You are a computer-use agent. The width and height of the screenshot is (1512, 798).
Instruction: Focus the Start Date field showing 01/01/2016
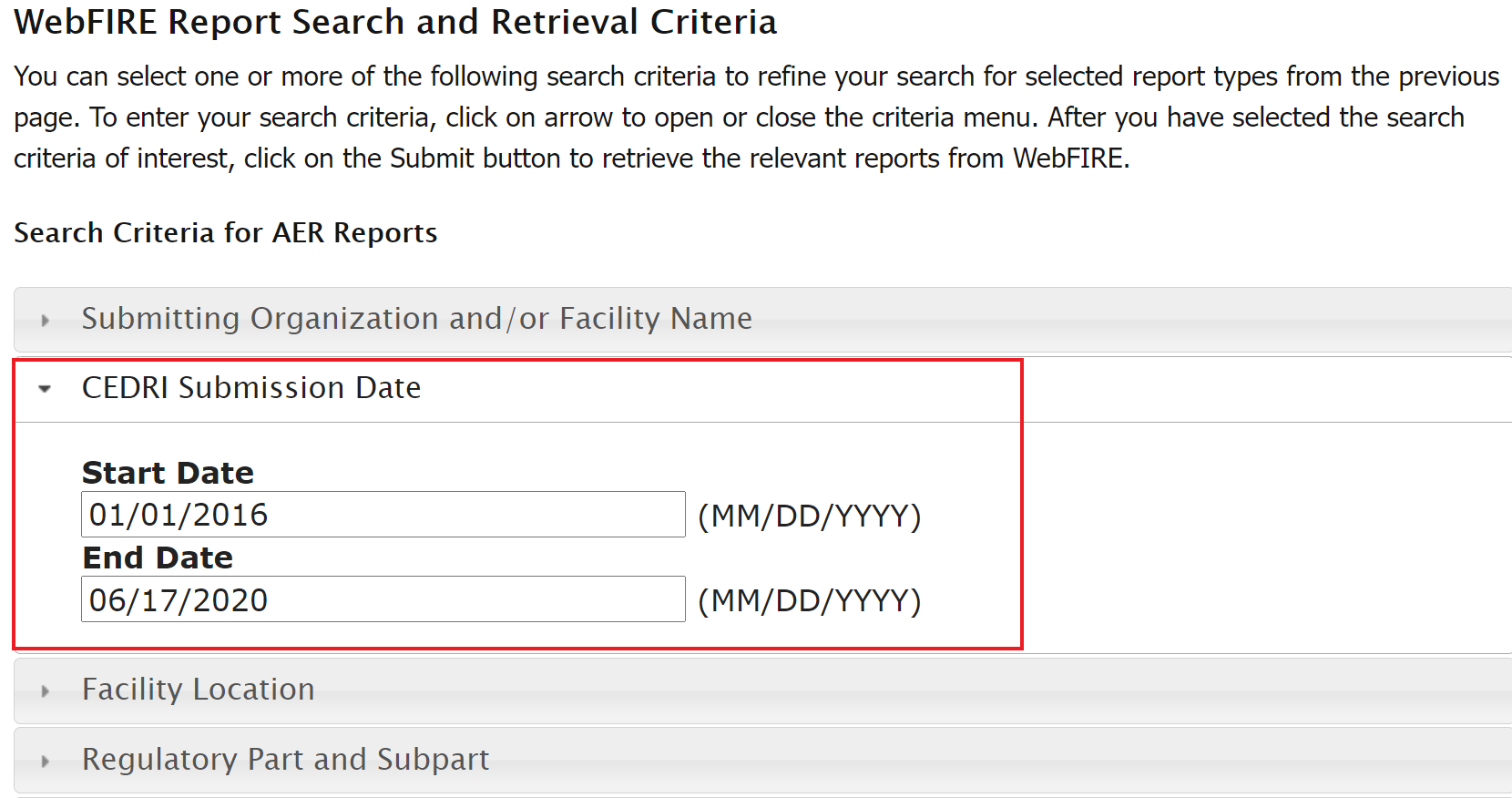point(383,515)
